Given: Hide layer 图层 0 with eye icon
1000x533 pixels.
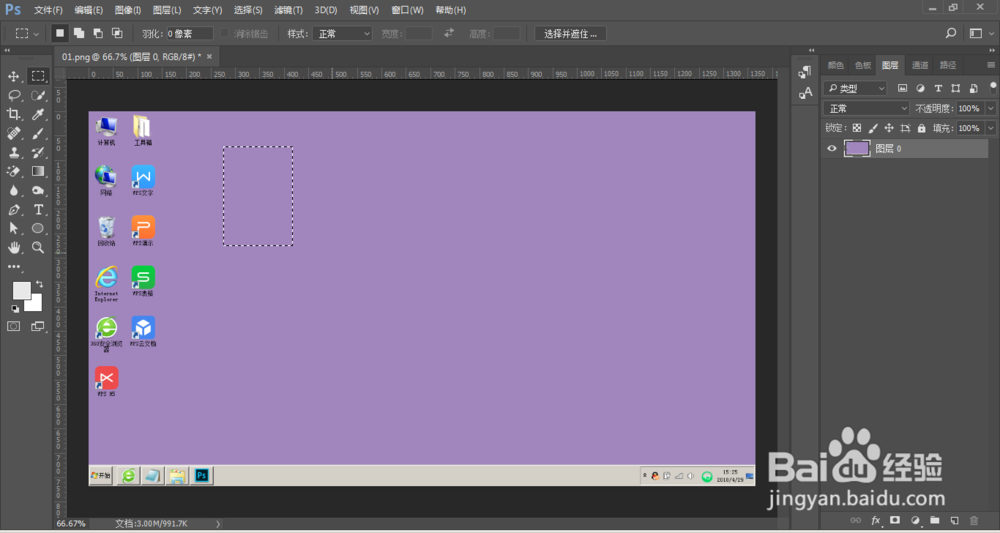Looking at the screenshot, I should pos(832,149).
